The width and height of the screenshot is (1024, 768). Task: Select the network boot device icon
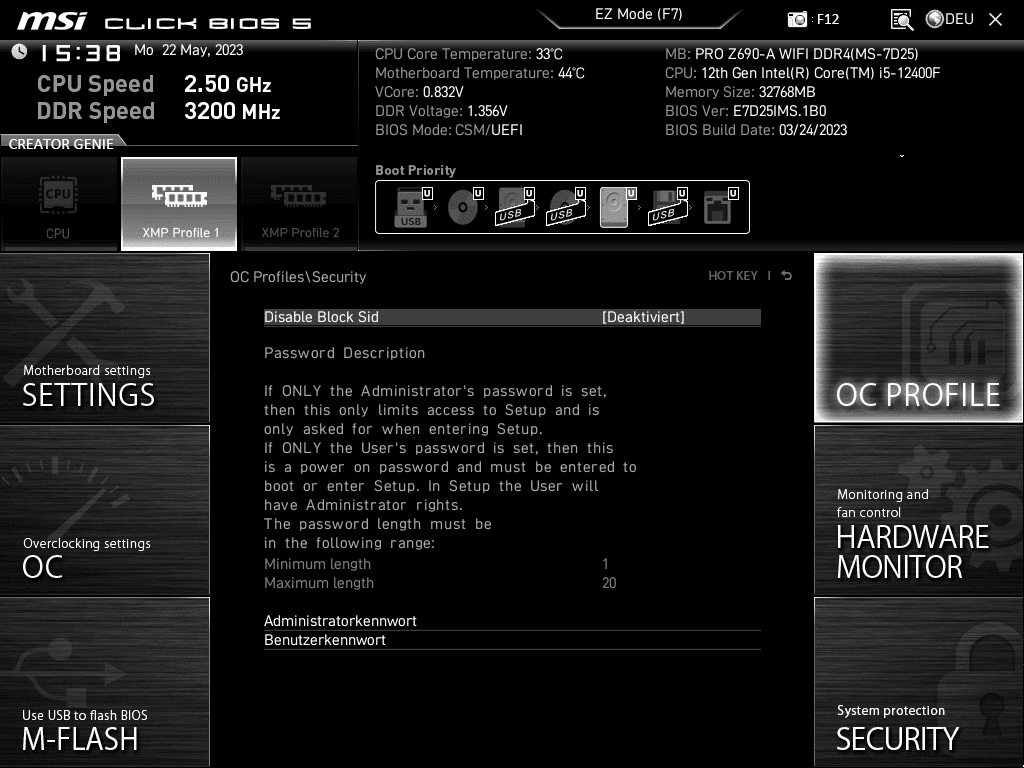tap(720, 207)
